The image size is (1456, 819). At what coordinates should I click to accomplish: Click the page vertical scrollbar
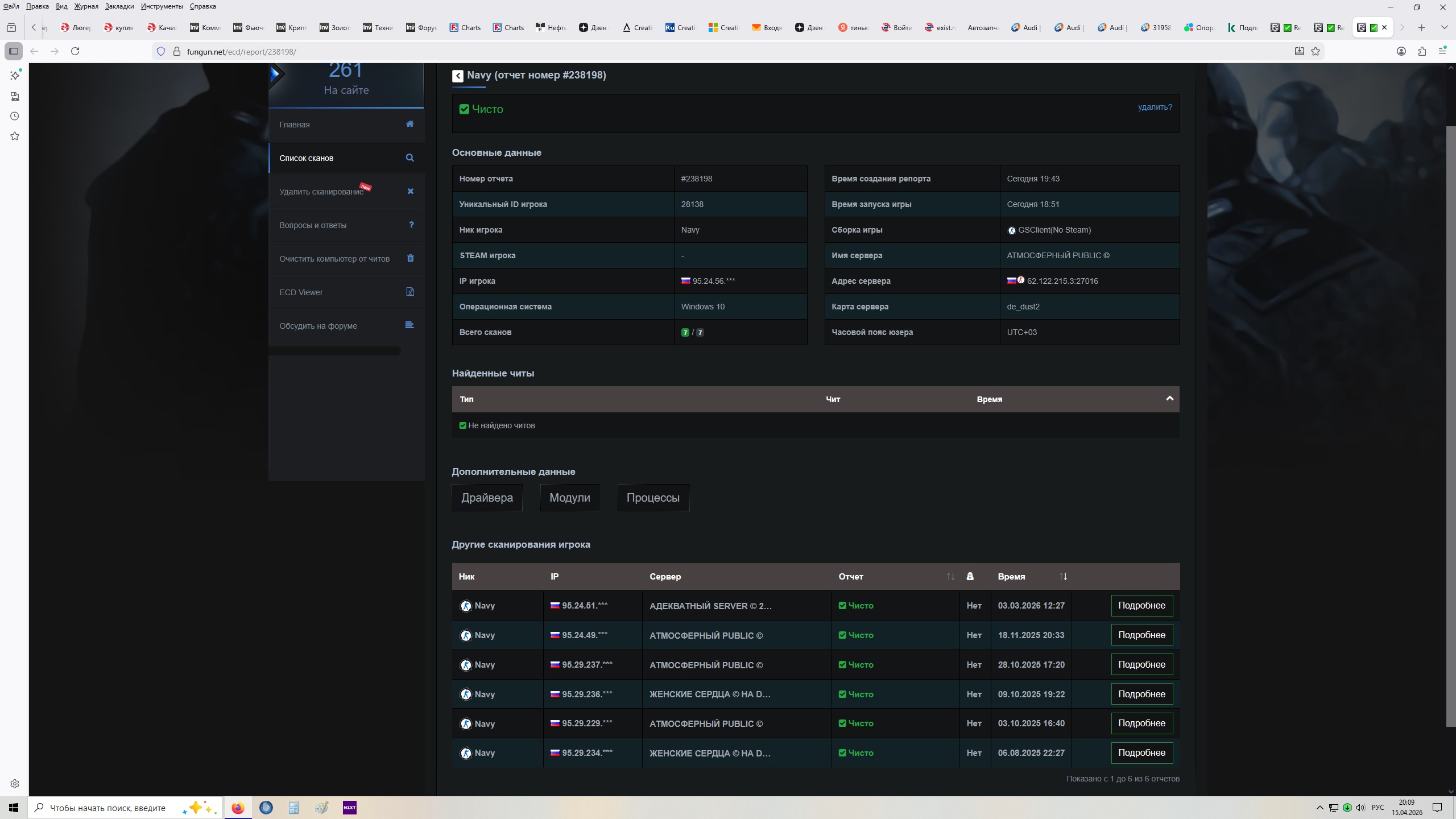pos(1450,427)
